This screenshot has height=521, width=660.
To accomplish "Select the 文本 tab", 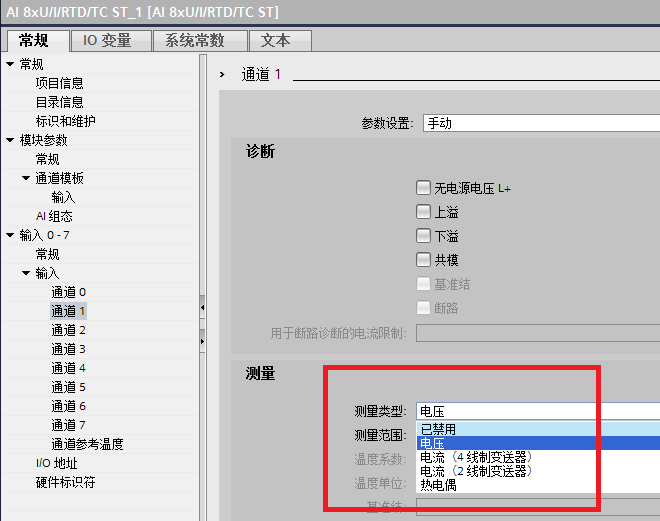I will [x=275, y=40].
